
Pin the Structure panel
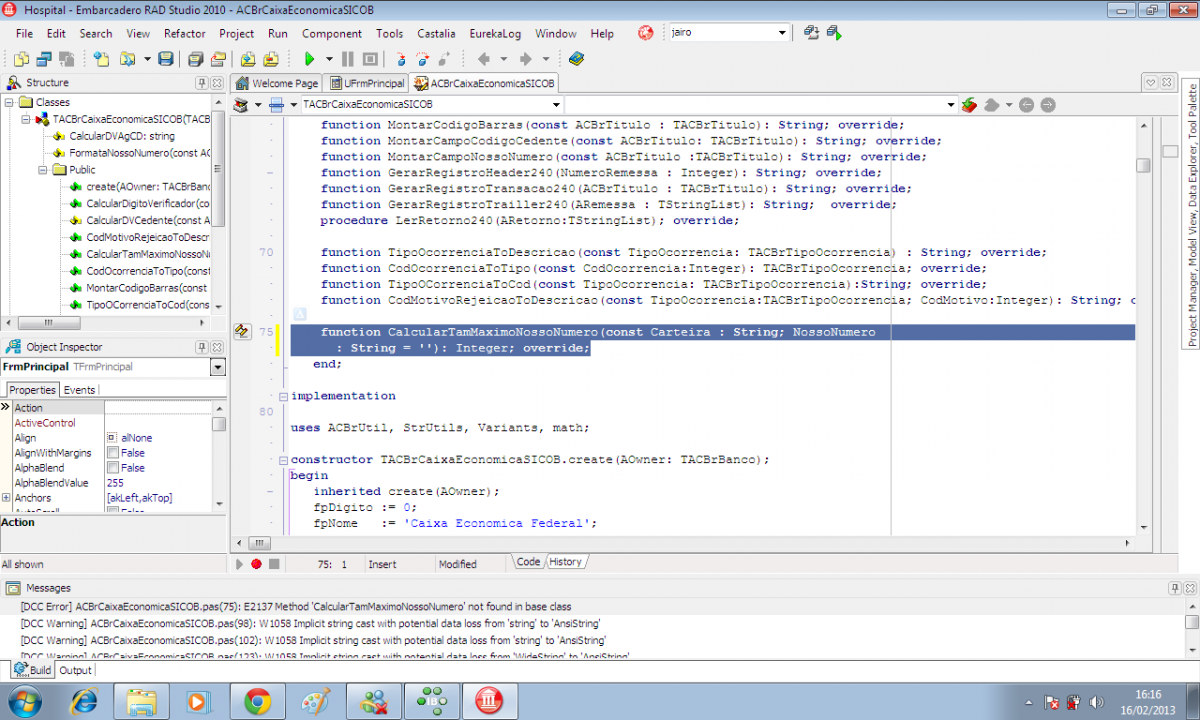click(x=202, y=83)
